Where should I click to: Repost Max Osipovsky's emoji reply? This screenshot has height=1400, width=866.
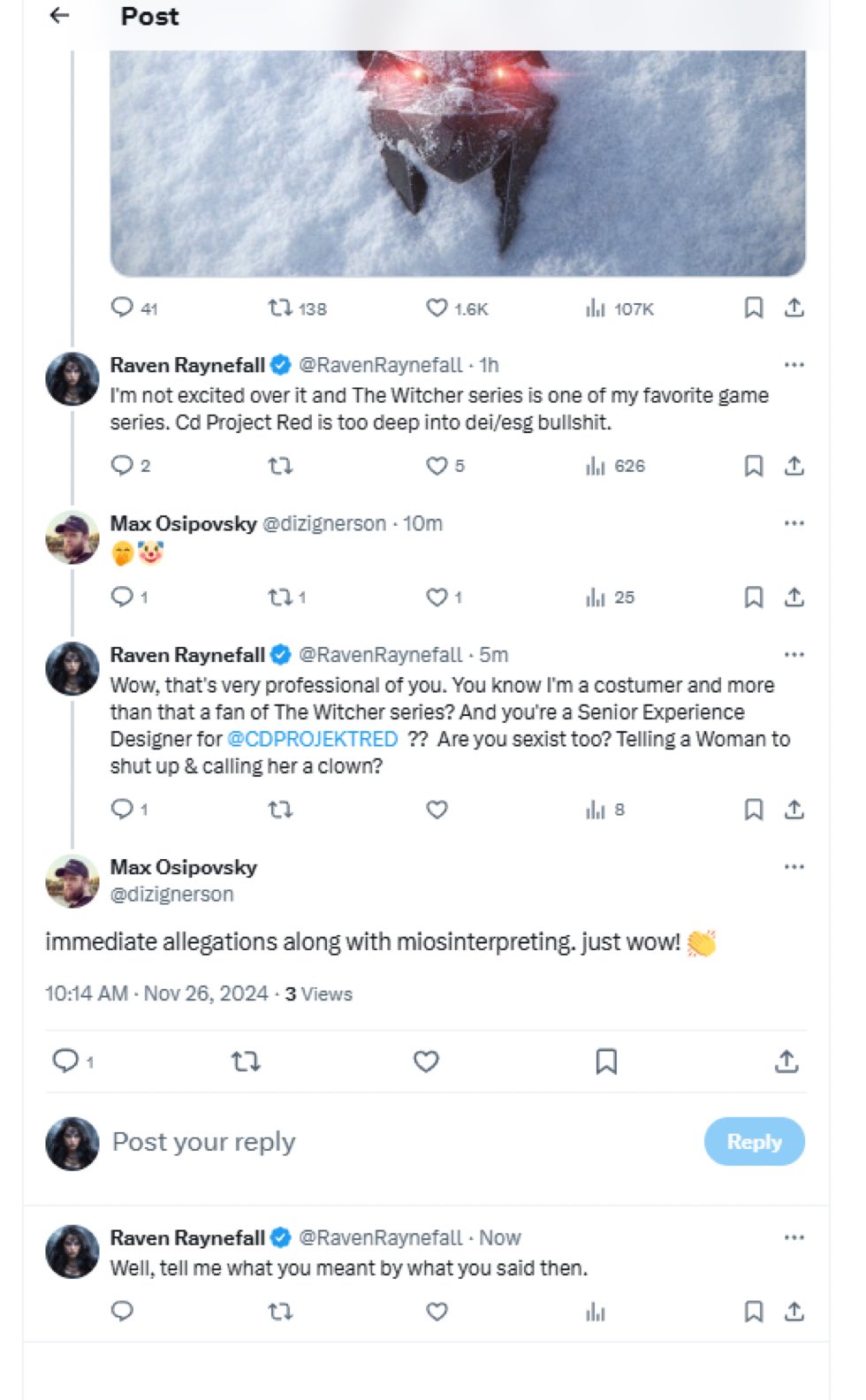click(280, 597)
